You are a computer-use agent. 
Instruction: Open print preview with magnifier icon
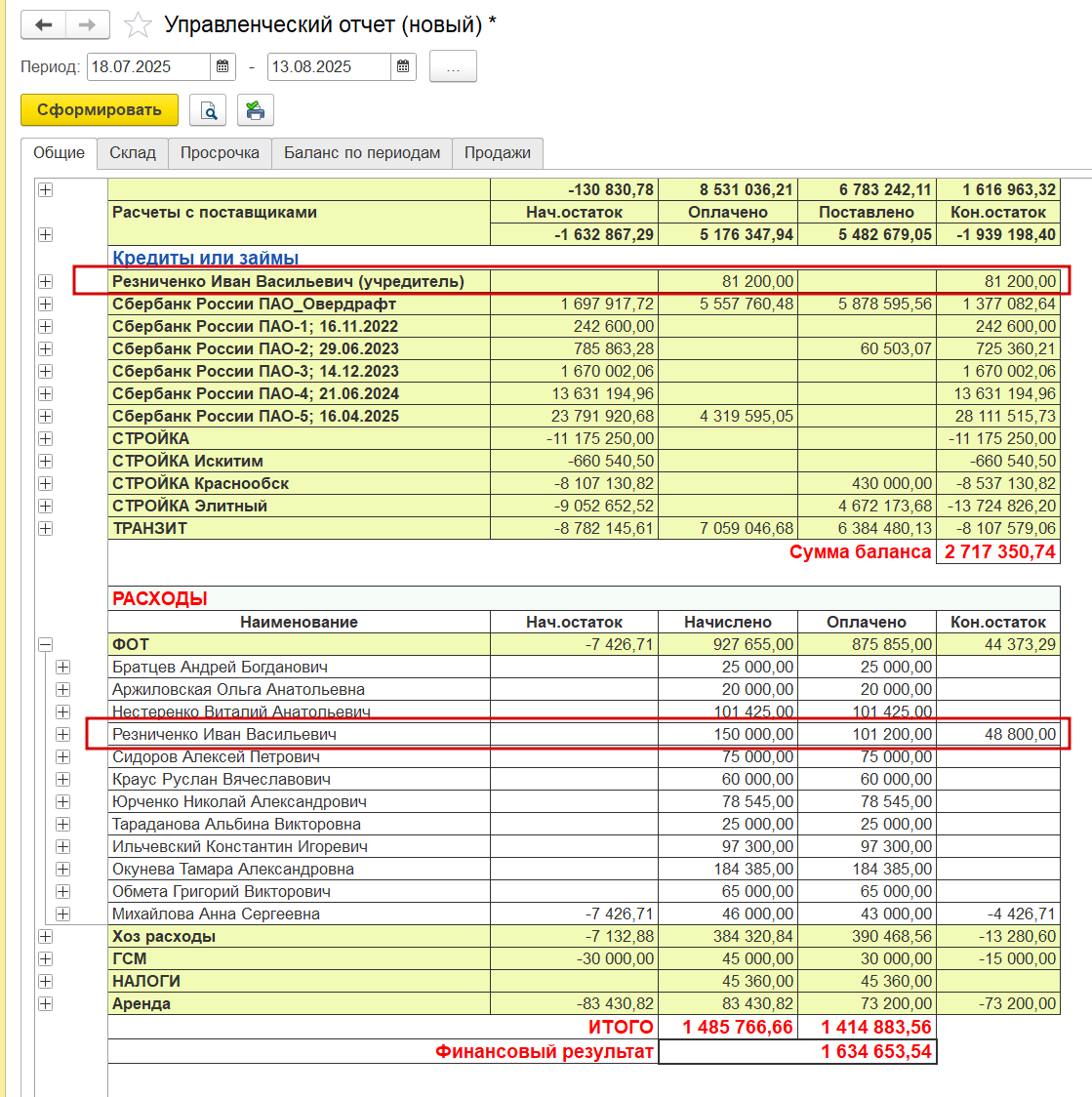pyautogui.click(x=208, y=110)
